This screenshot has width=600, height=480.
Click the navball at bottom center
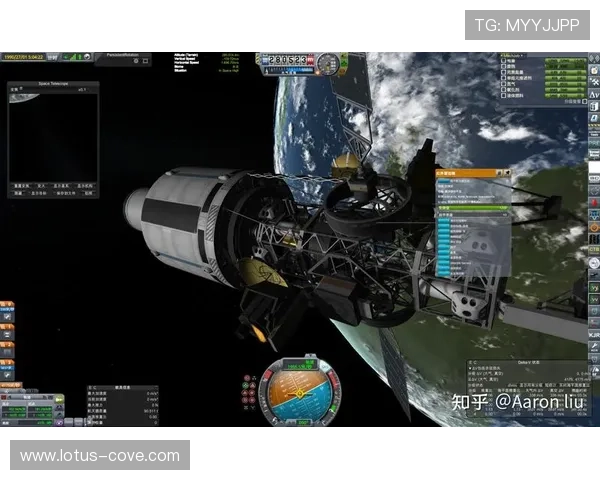(x=294, y=392)
